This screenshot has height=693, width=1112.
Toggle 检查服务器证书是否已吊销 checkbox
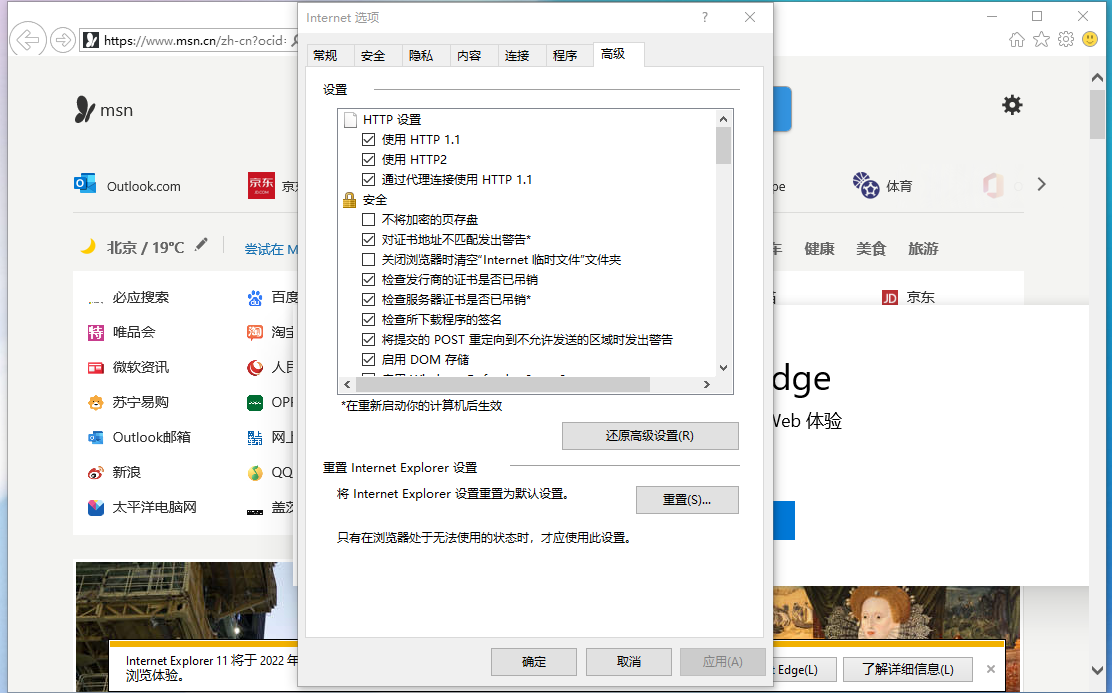[x=368, y=299]
